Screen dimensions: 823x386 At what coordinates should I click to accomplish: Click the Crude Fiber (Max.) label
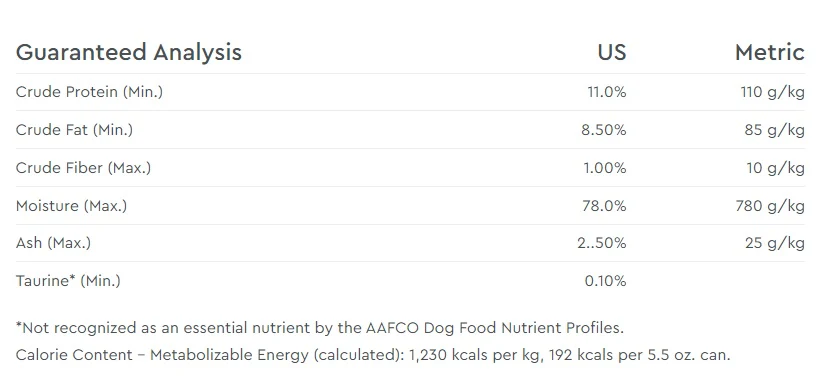point(83,168)
